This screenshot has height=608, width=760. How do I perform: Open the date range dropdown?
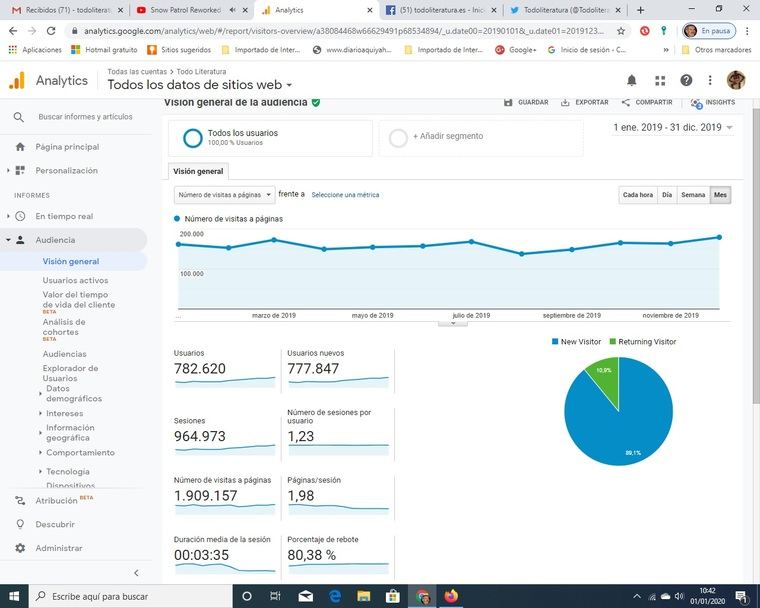pos(673,128)
